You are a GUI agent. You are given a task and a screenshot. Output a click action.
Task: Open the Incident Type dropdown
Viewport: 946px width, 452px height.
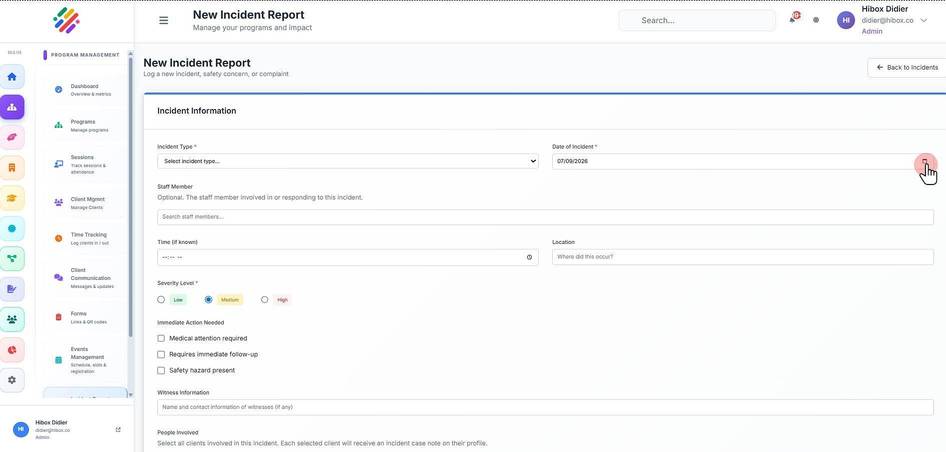click(x=348, y=161)
